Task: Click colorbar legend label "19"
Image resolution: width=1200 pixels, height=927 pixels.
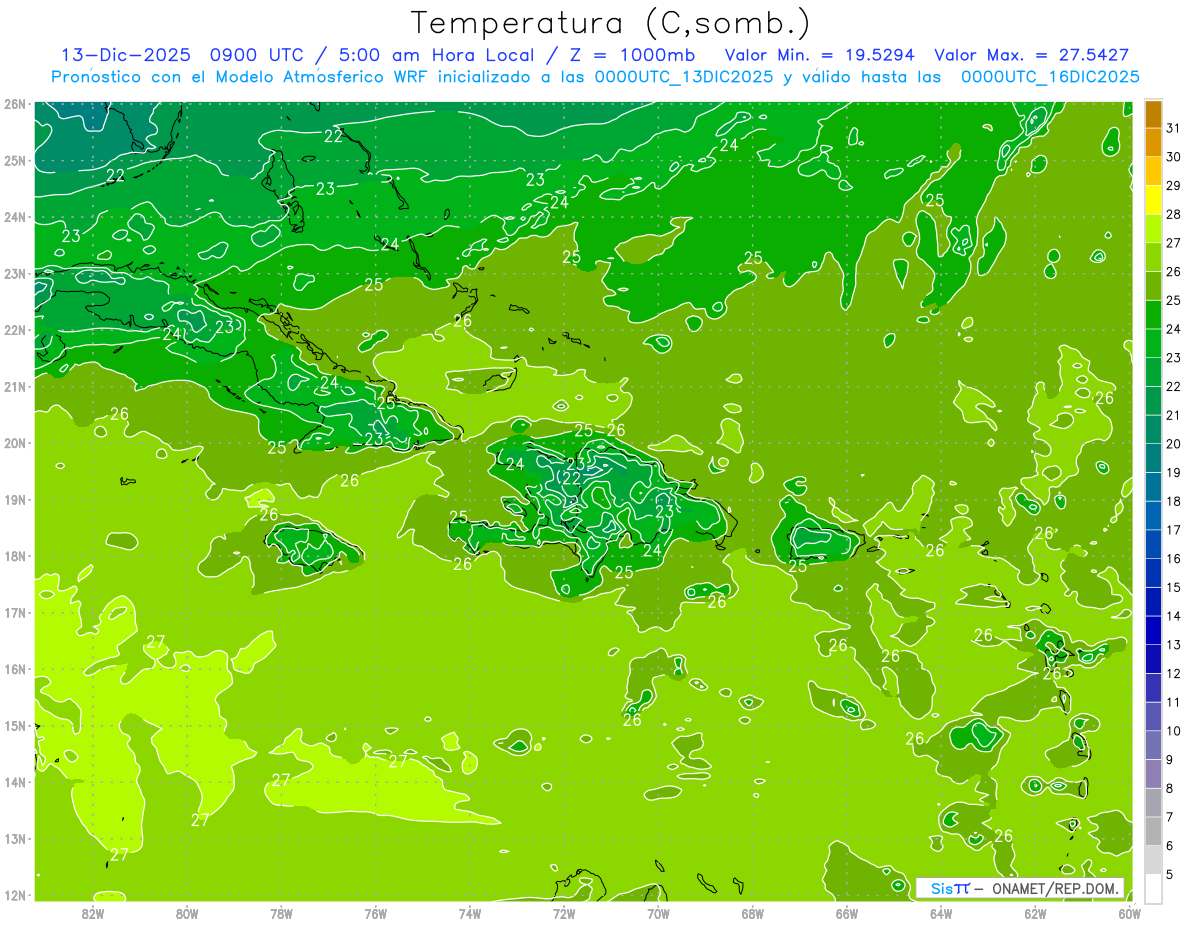Action: (1174, 472)
